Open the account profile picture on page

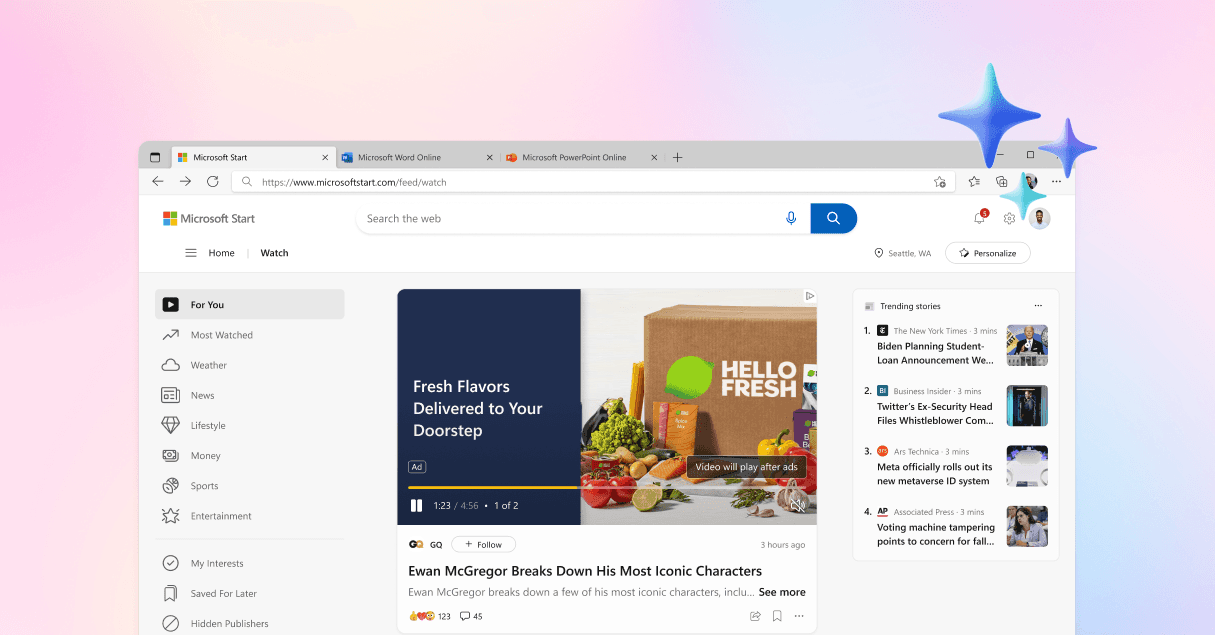click(x=1040, y=218)
